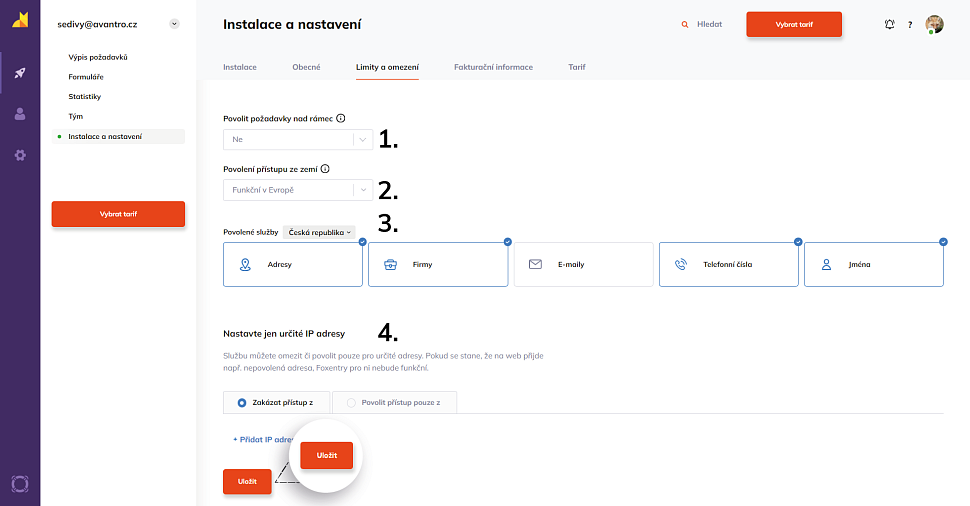
Task: Open the Funkční v Evropě country dropdown
Action: (362, 190)
